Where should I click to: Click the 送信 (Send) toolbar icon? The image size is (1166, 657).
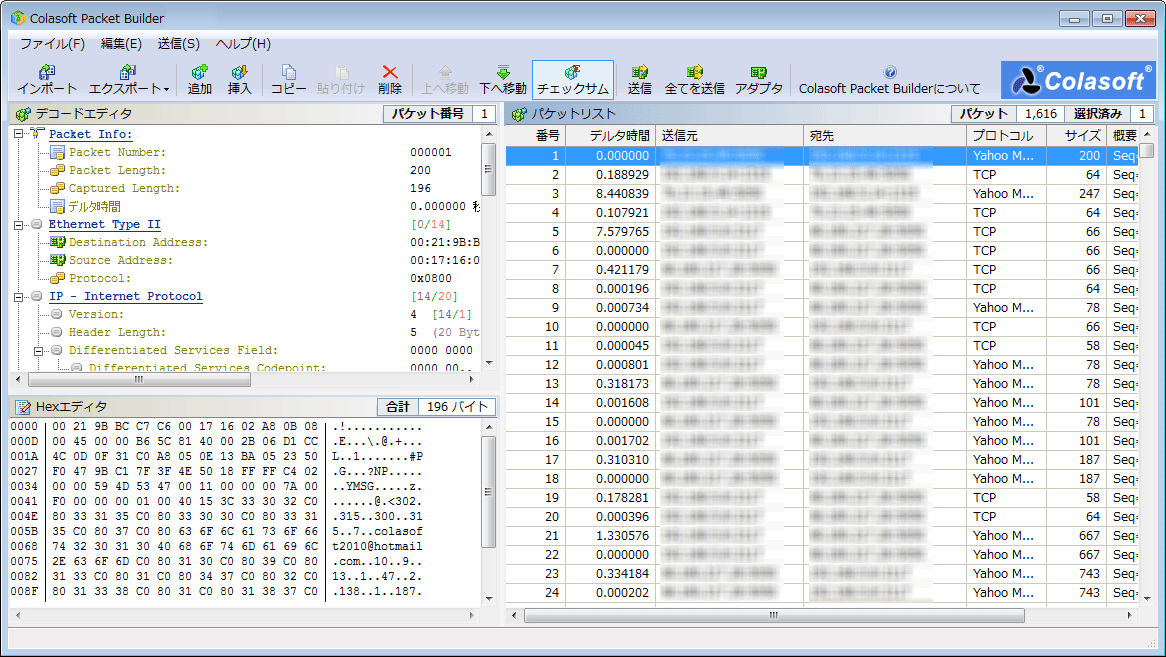click(x=640, y=73)
